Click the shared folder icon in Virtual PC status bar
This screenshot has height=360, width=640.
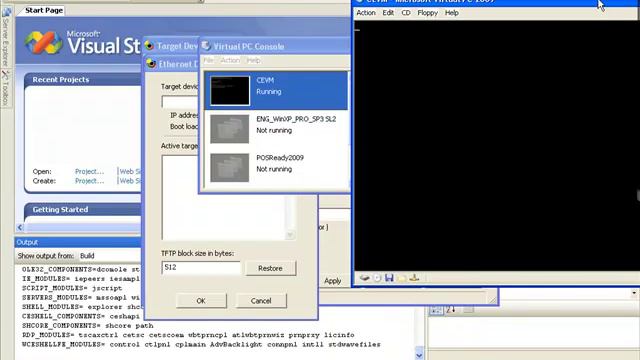click(402, 278)
